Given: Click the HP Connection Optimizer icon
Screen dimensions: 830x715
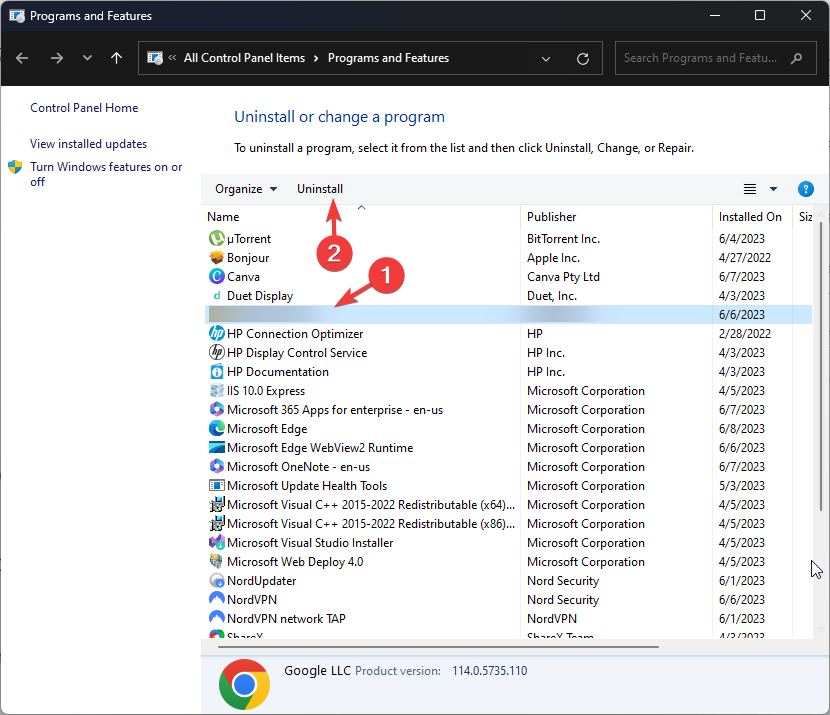Looking at the screenshot, I should (216, 333).
